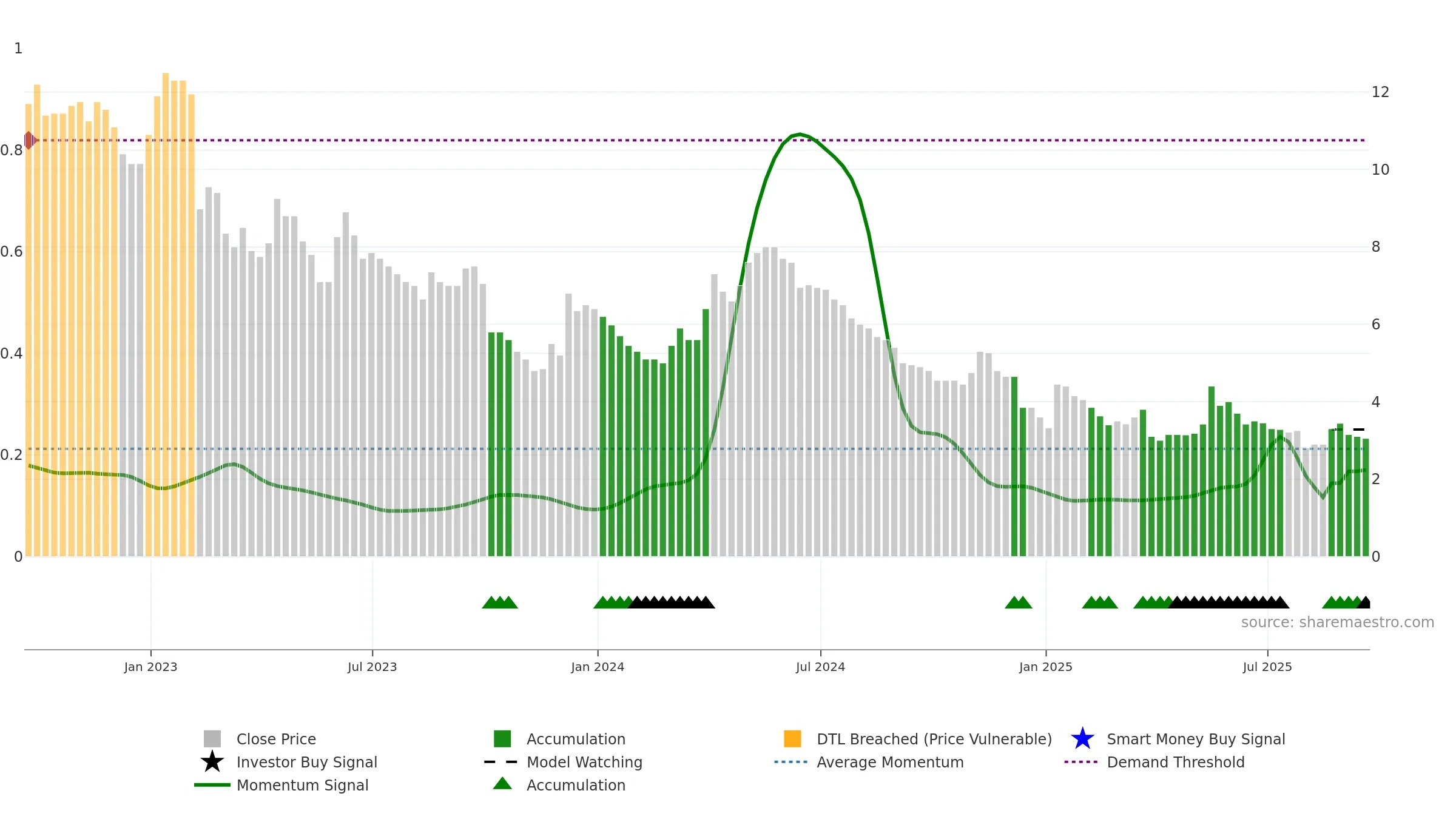Click the black Investor Buy Signal star
The image size is (1456, 819).
(x=212, y=761)
